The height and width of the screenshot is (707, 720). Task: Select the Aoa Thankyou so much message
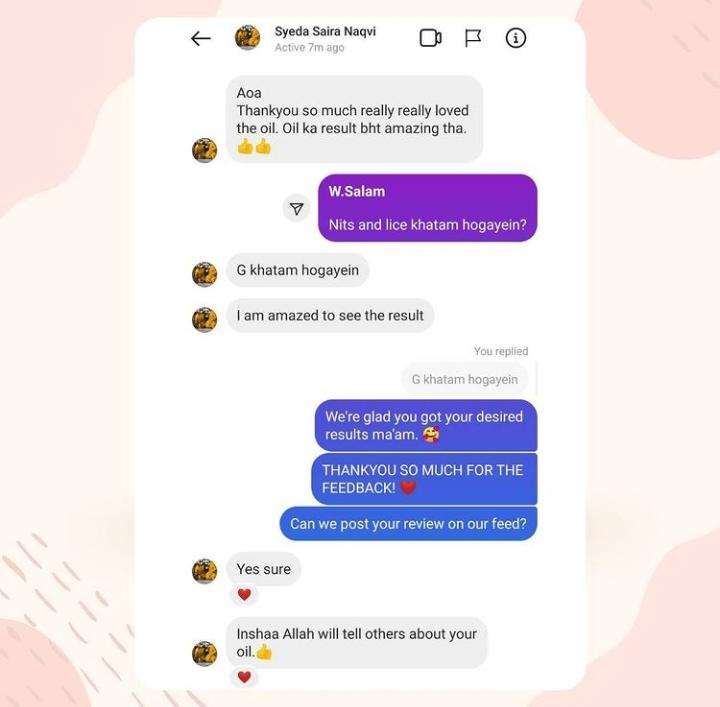(354, 119)
